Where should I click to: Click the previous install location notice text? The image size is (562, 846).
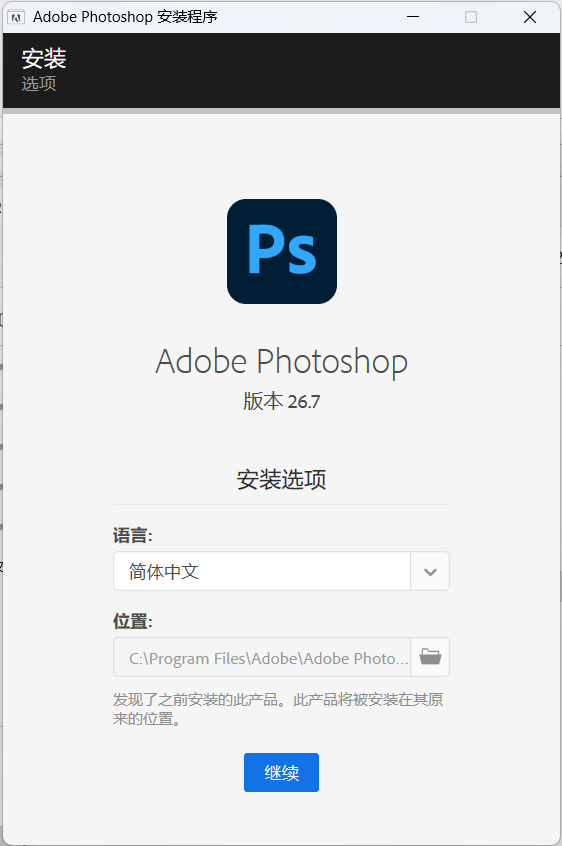[278, 709]
